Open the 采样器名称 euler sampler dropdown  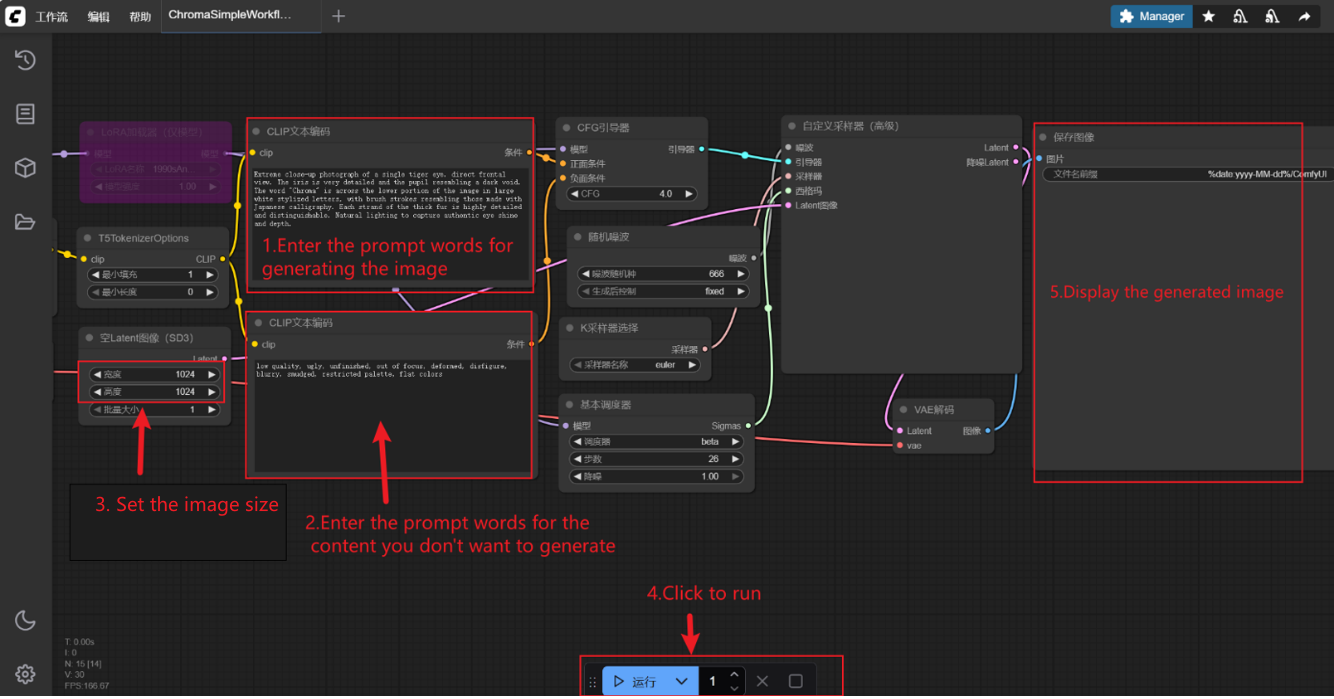(x=636, y=365)
